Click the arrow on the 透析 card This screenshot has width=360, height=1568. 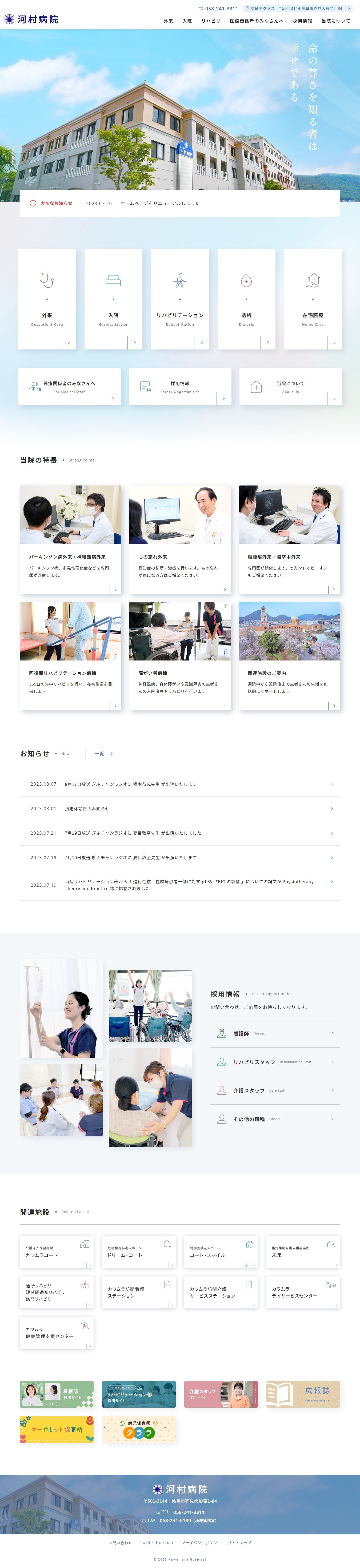[268, 343]
